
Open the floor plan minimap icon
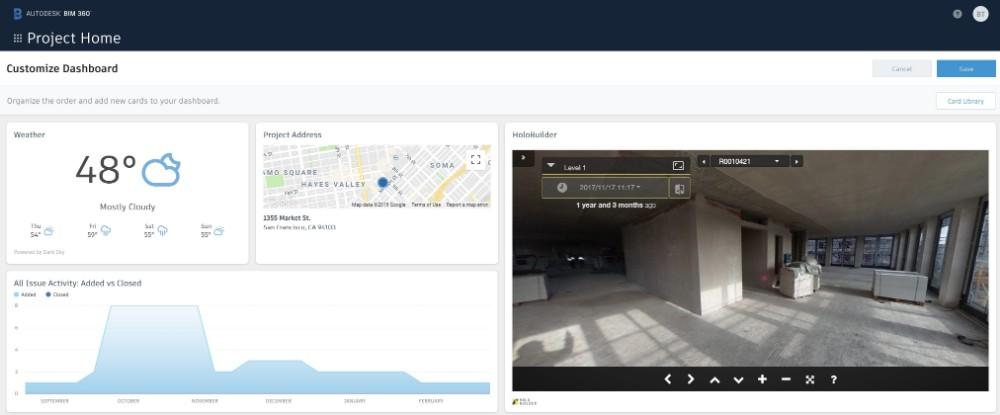pyautogui.click(x=678, y=166)
